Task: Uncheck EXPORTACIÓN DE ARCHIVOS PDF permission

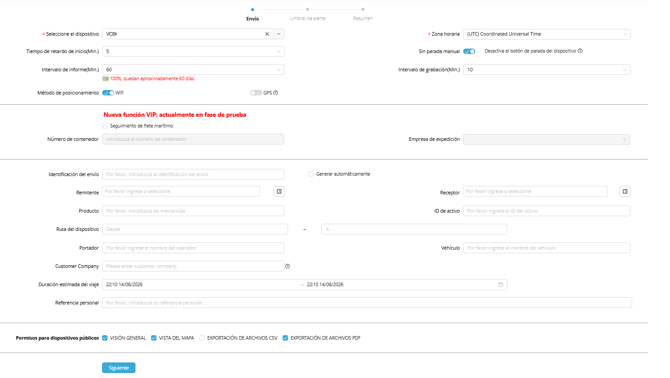Action: tap(285, 338)
